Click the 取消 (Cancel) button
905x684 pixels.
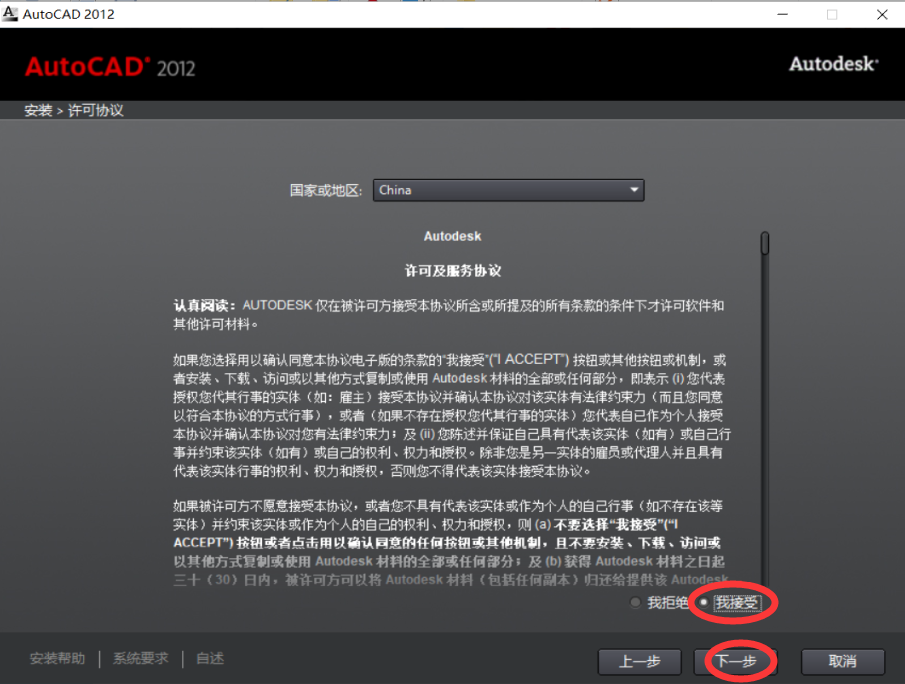coord(841,661)
